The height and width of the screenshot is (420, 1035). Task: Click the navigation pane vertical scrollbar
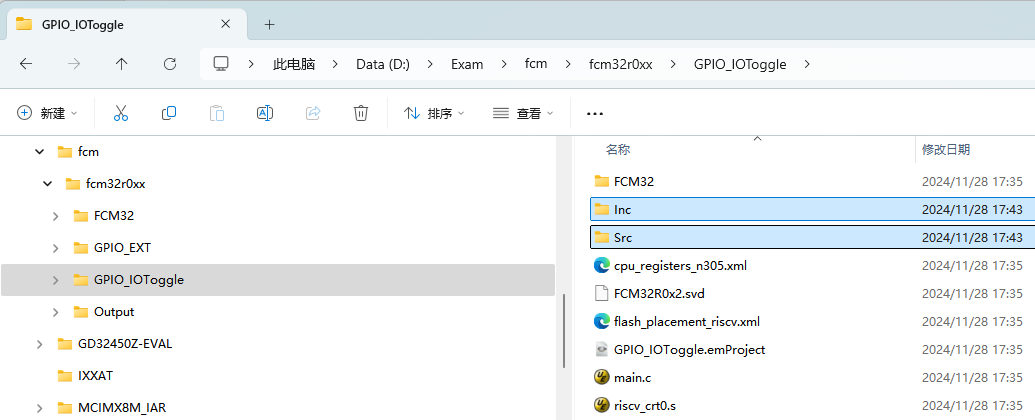pyautogui.click(x=563, y=330)
